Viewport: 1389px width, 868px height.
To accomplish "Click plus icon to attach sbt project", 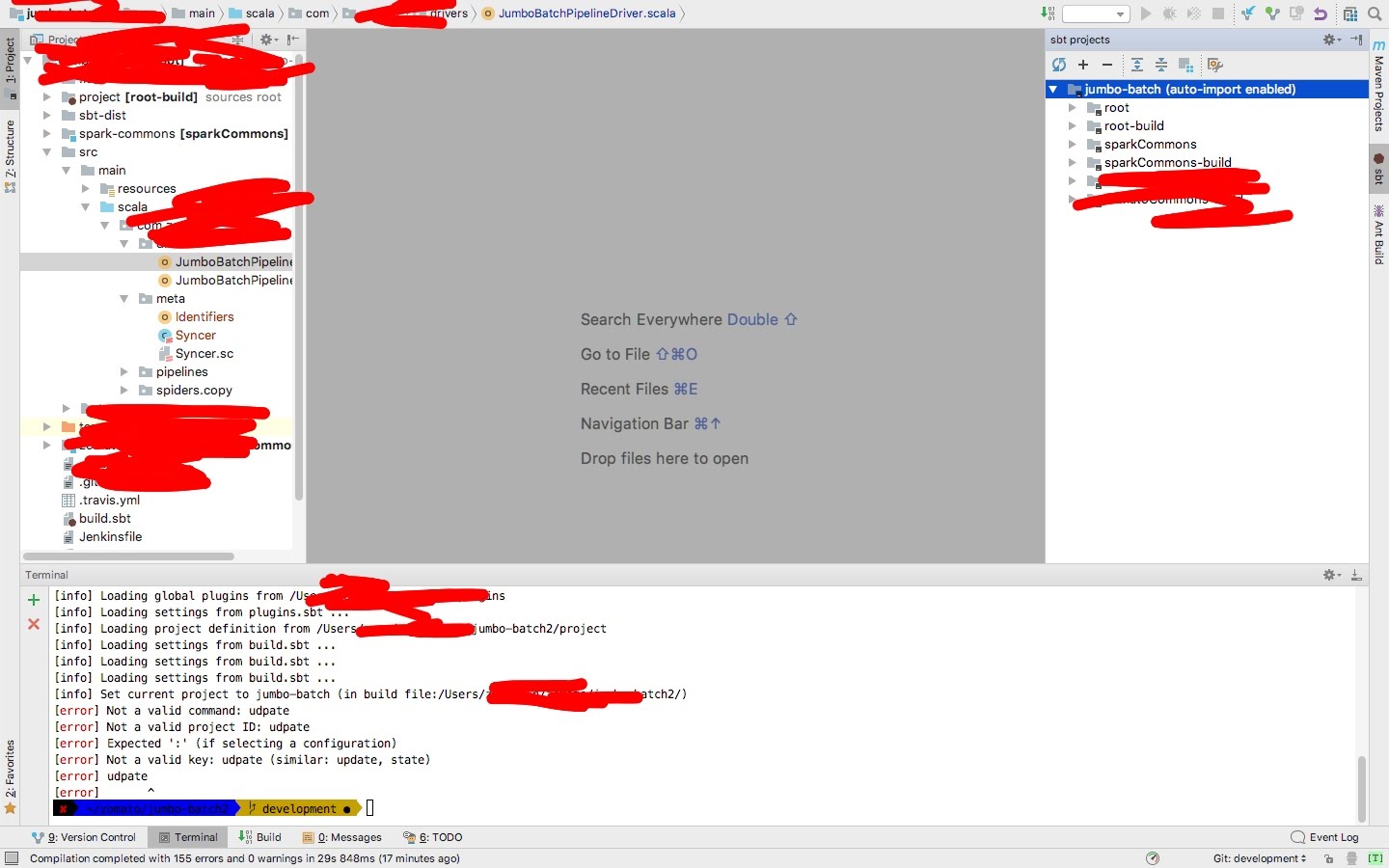I will tap(1083, 65).
